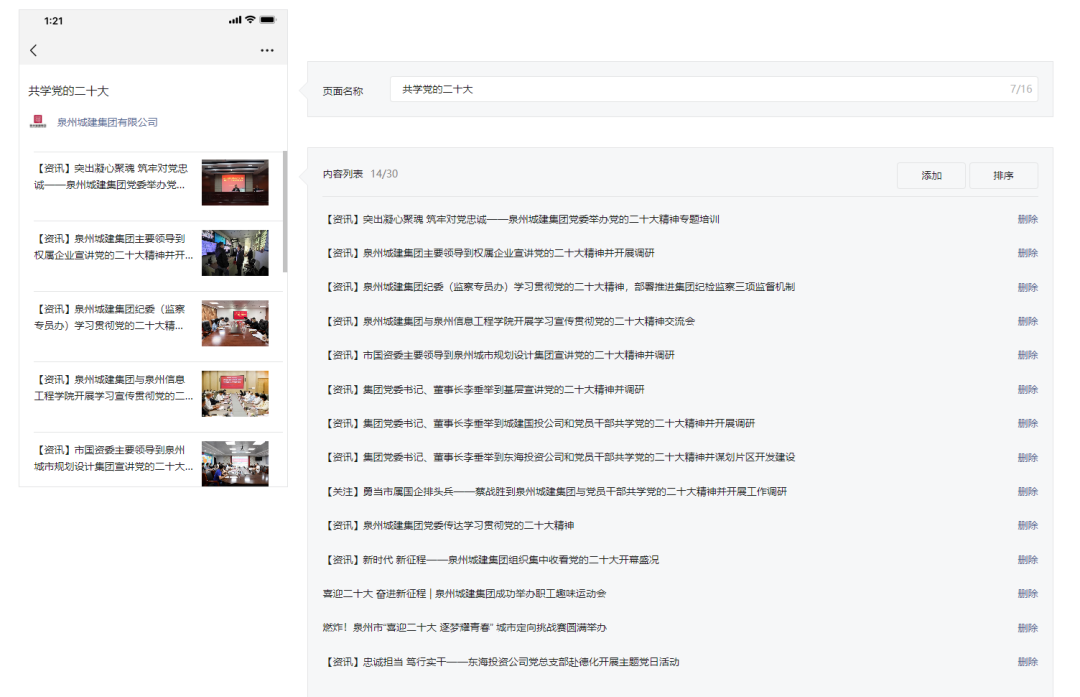The width and height of the screenshot is (1080, 697).
Task: Open third news thumbnail in preview
Action: 235,323
